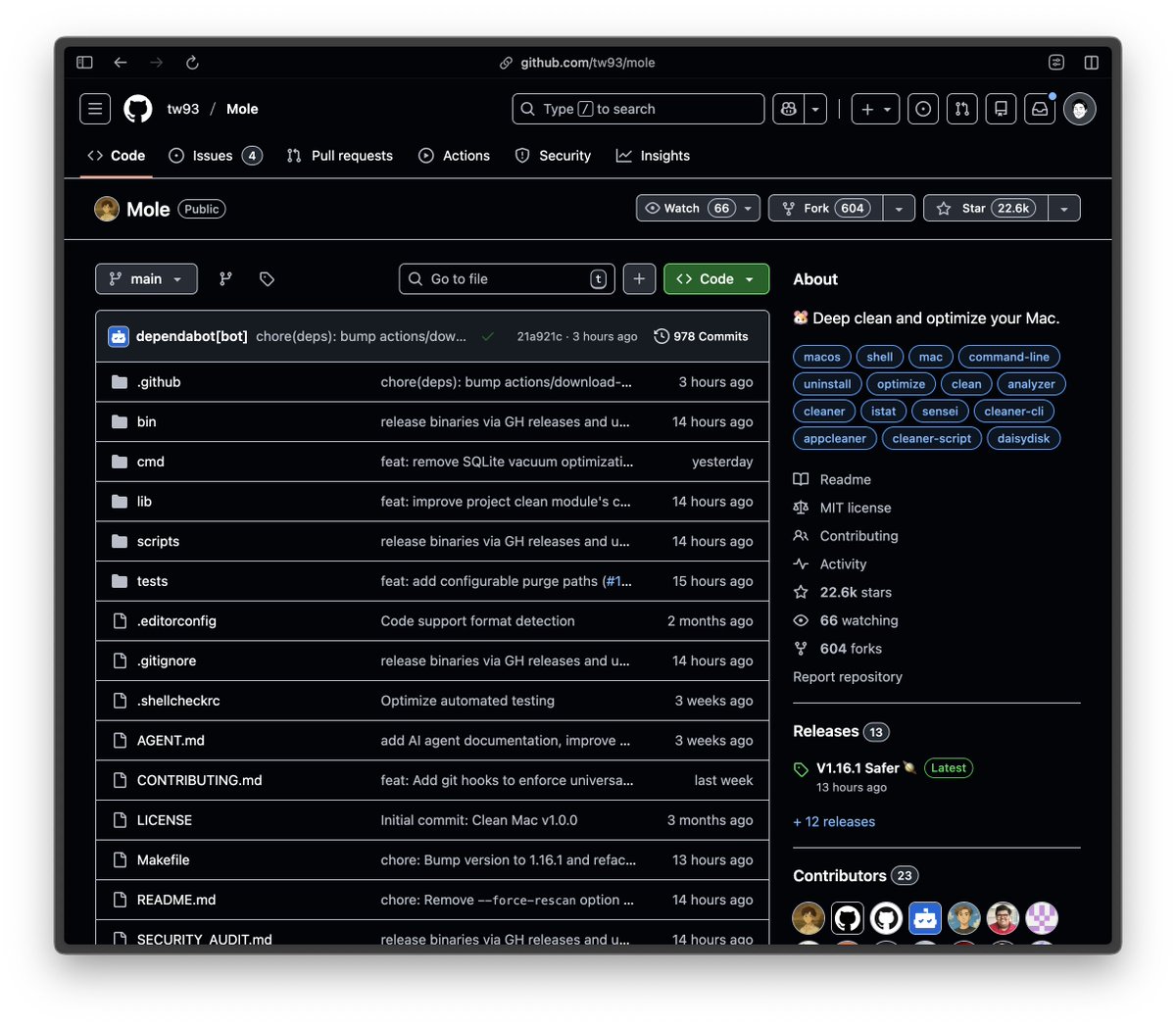Open the AGENT.md file
The width and height of the screenshot is (1176, 1026).
pyautogui.click(x=171, y=741)
